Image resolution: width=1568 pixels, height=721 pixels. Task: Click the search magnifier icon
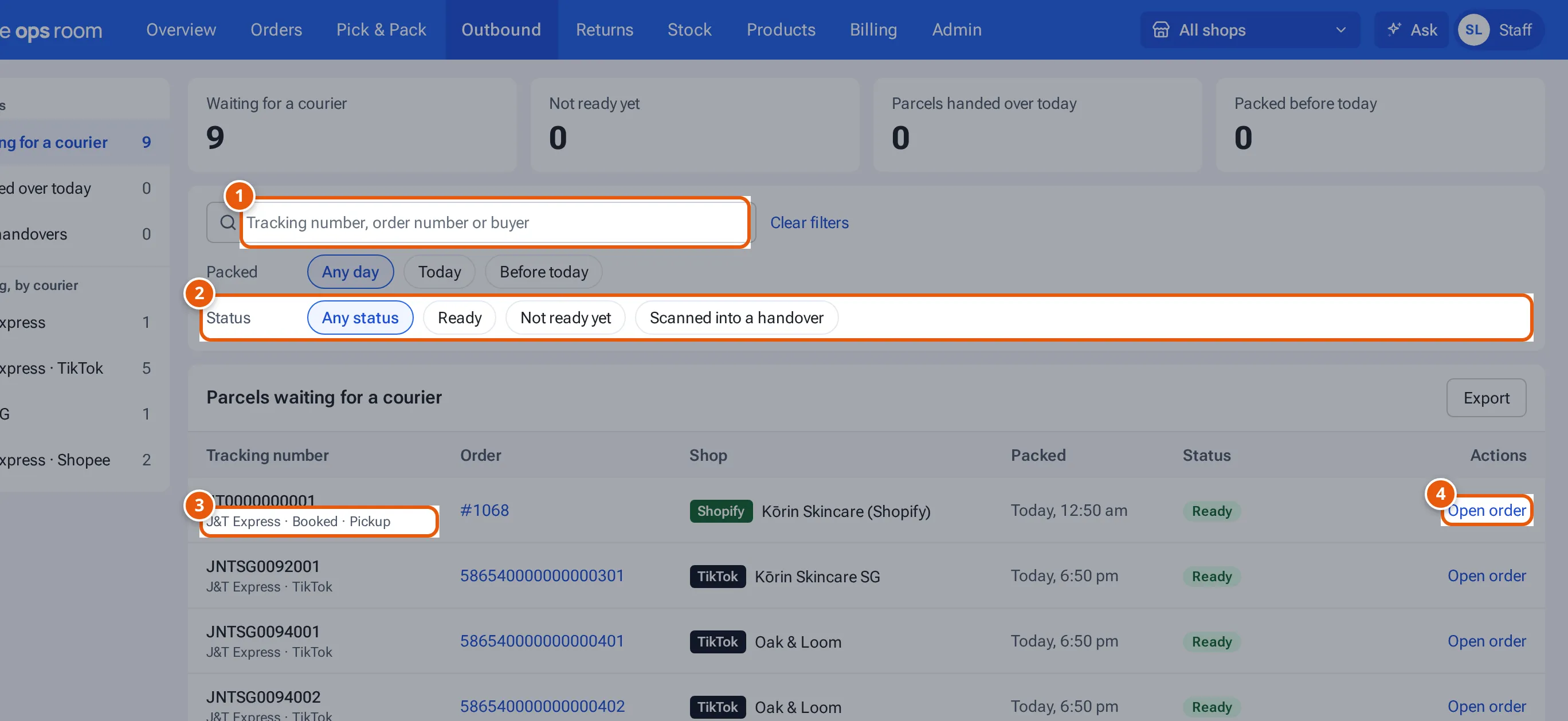[227, 222]
